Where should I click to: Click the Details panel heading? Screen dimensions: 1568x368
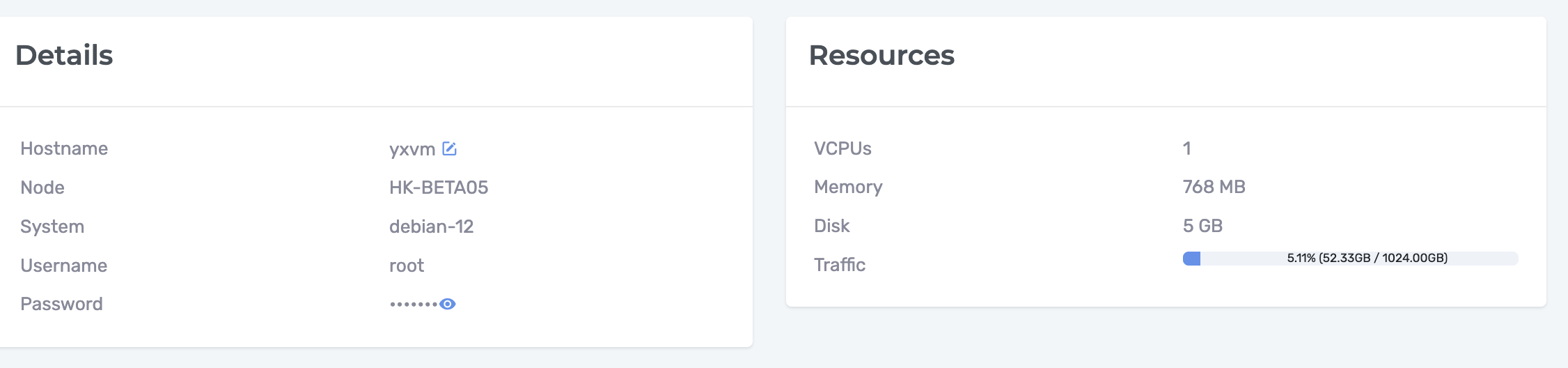tap(64, 55)
